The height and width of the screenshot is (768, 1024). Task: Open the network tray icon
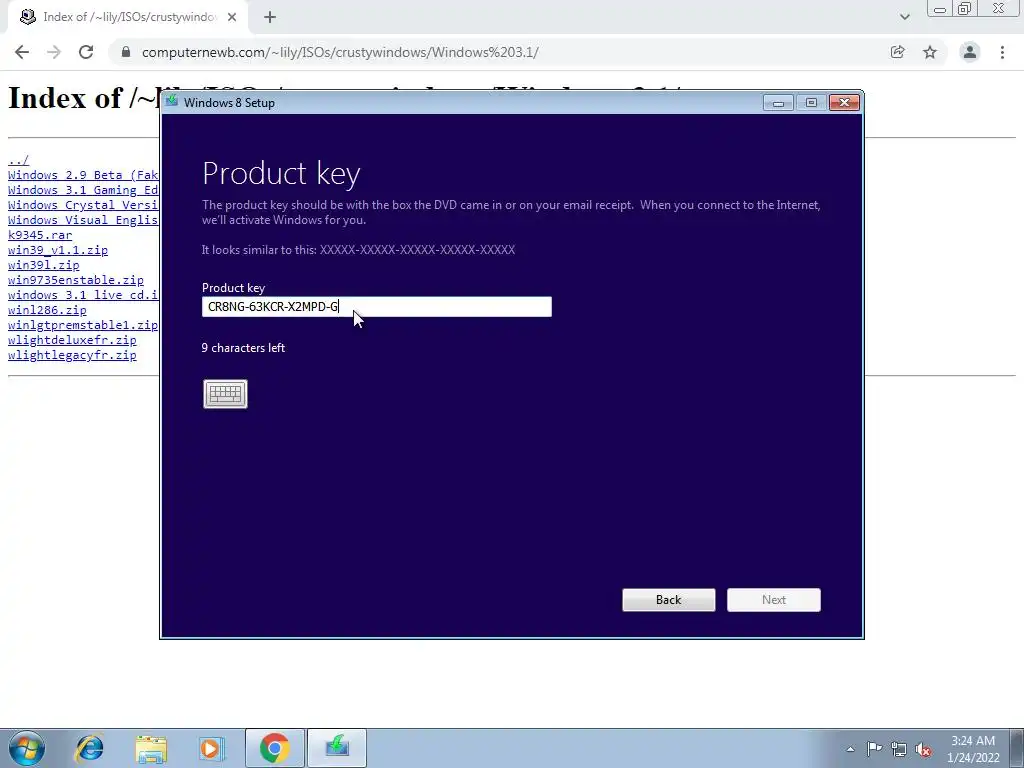899,749
